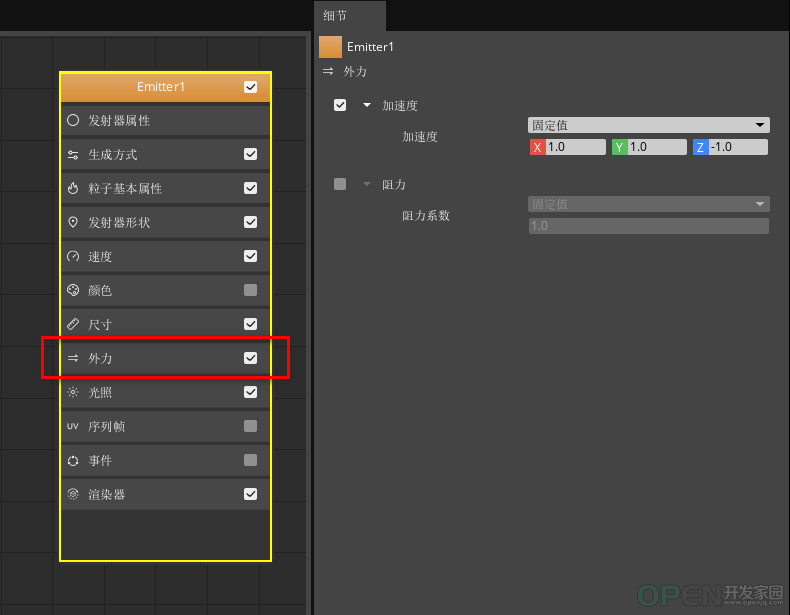
Task: Open the 加速度 固定值 dropdown
Action: (648, 125)
